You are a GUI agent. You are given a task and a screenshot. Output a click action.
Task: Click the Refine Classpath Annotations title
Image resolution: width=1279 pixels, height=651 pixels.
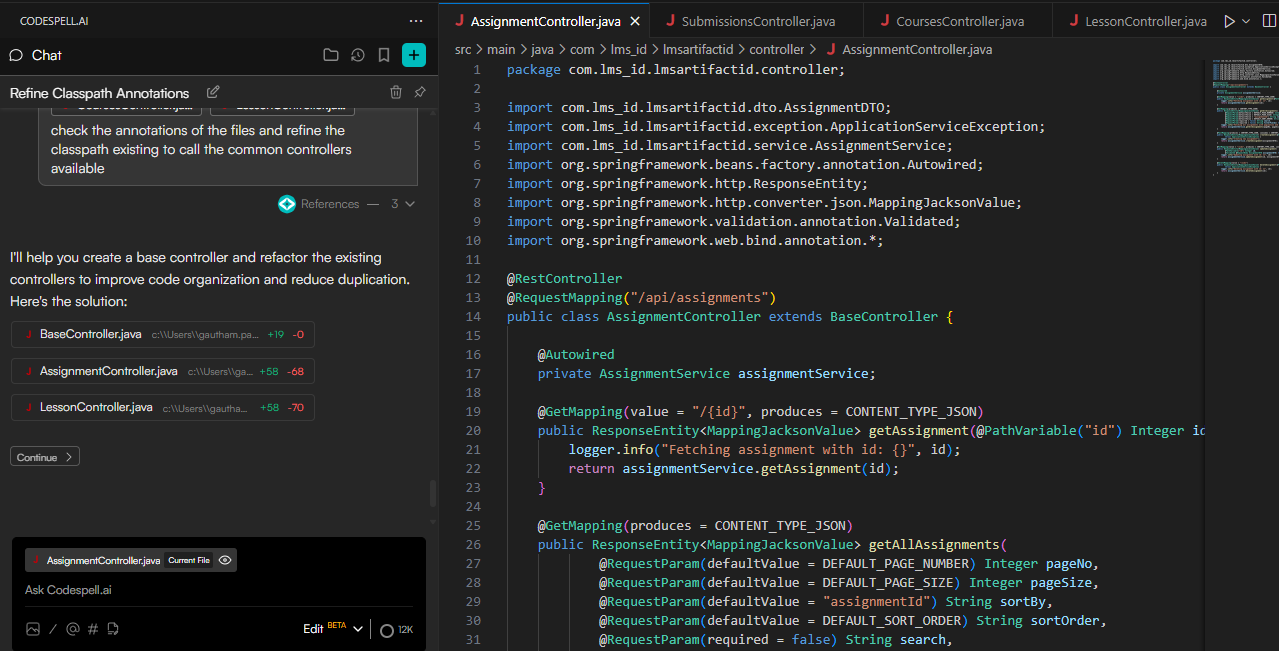tap(99, 92)
